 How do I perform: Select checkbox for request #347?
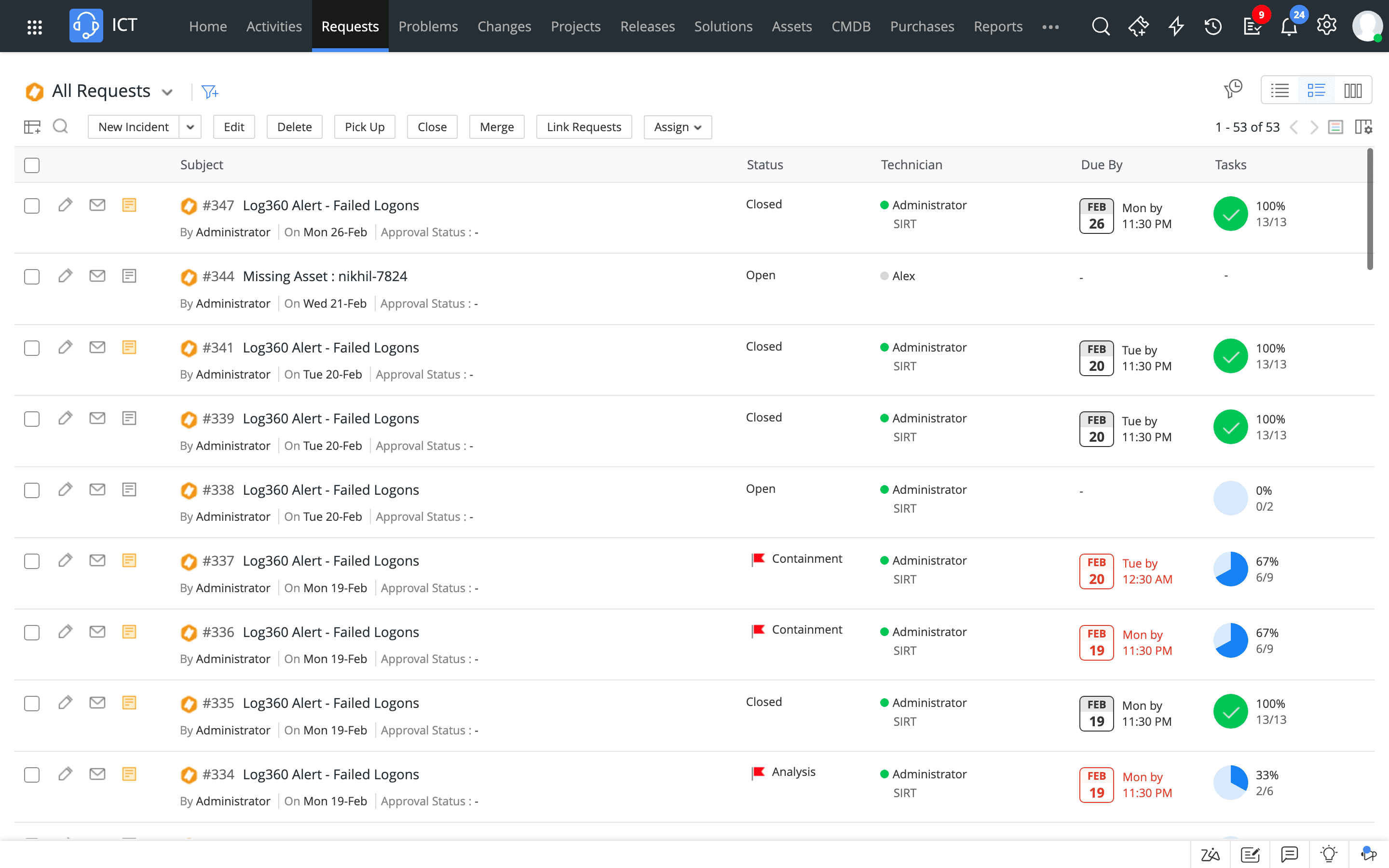point(32,206)
